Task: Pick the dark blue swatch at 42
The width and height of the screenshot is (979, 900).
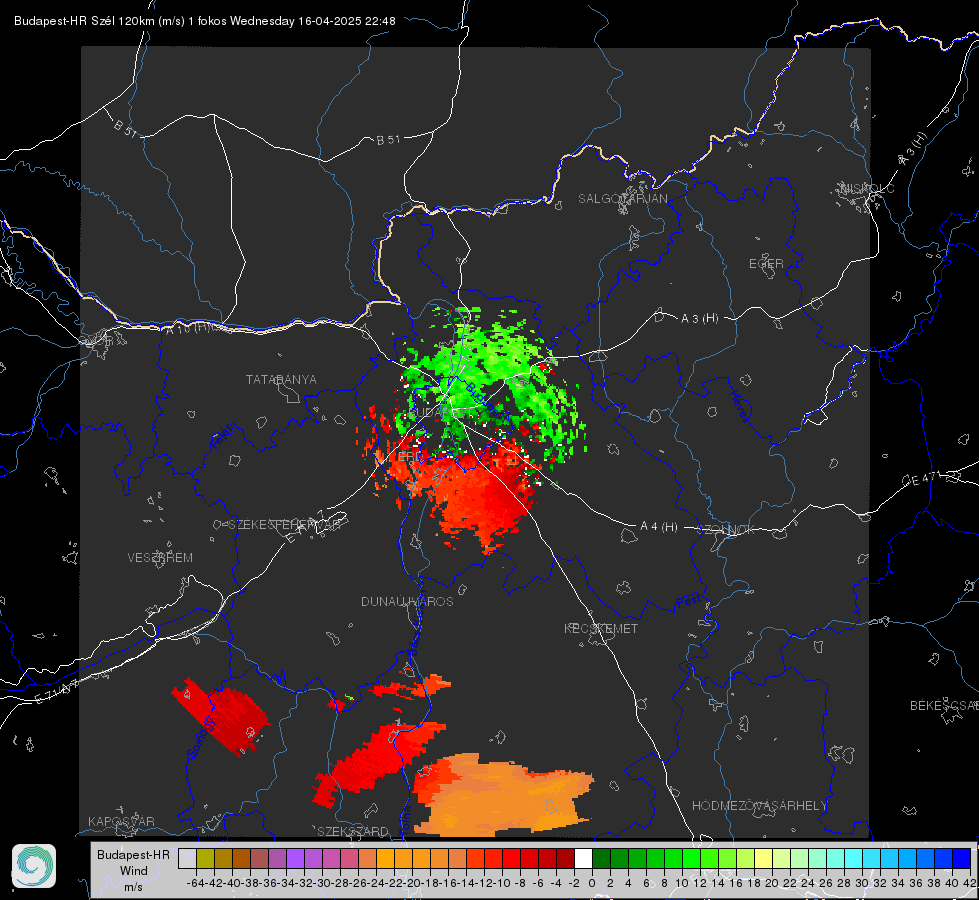Action: pos(961,858)
